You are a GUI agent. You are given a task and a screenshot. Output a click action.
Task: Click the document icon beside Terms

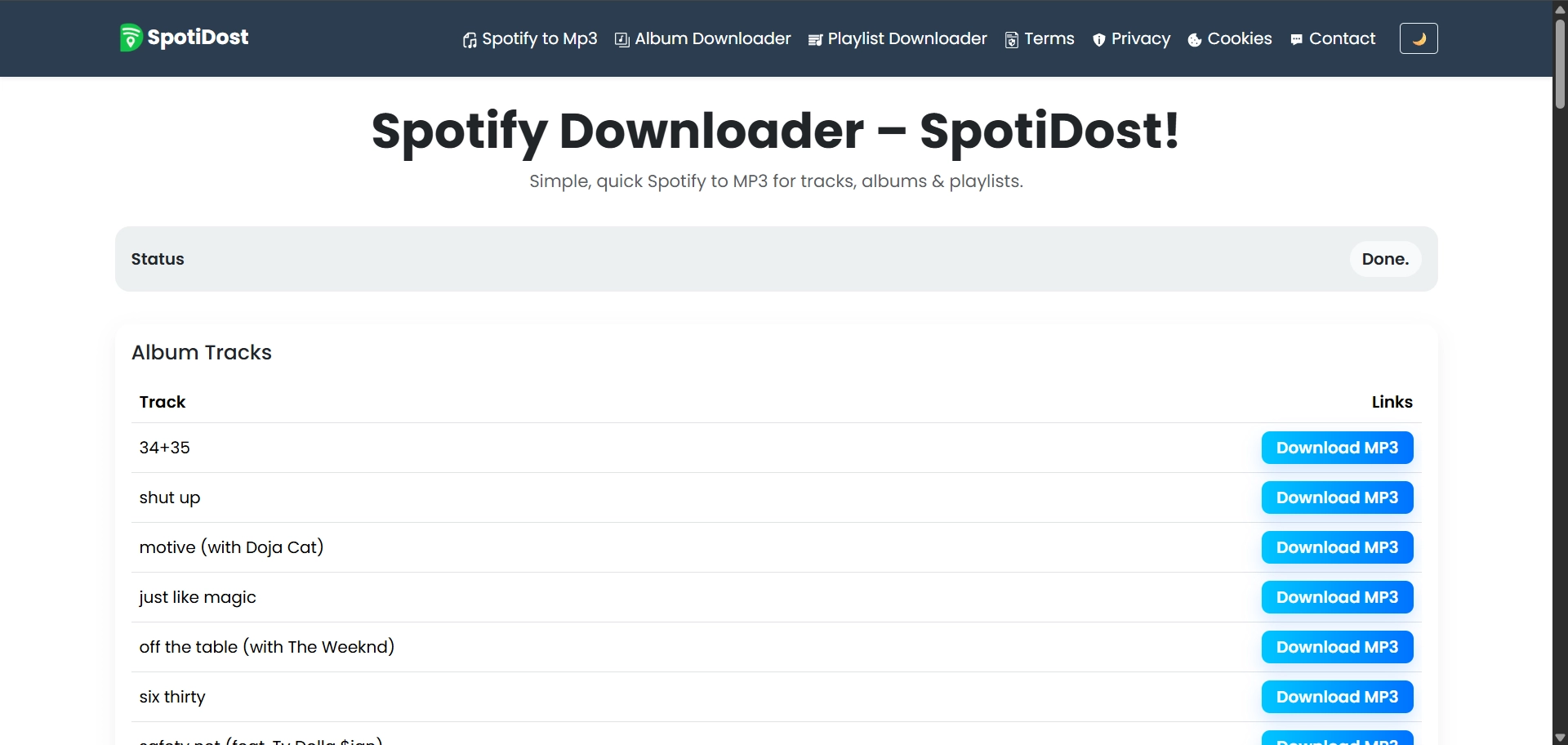[1012, 40]
